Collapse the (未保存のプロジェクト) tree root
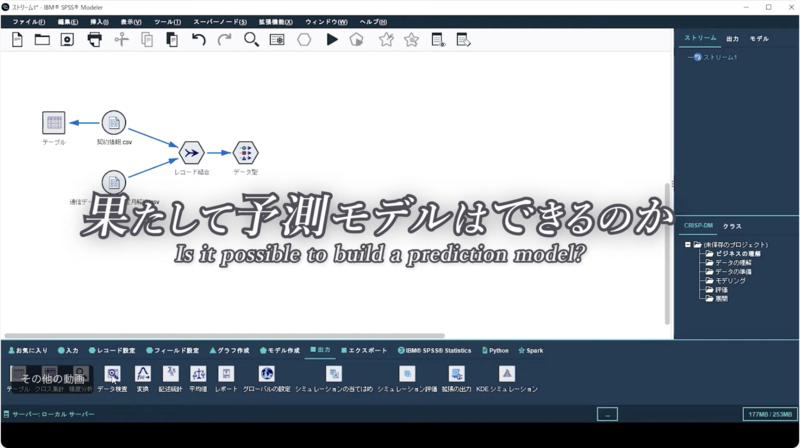This screenshot has width=800, height=448. click(688, 245)
